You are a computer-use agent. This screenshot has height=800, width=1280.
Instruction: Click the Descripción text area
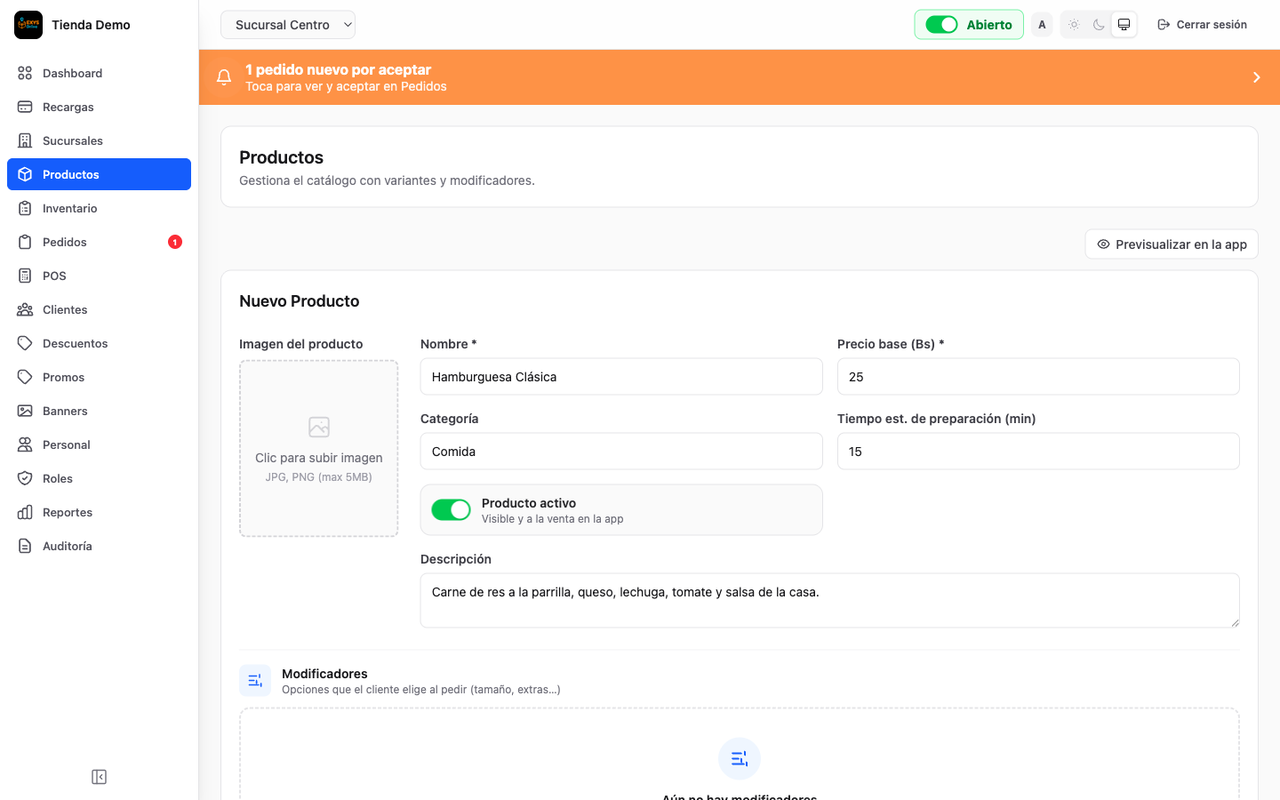point(830,600)
